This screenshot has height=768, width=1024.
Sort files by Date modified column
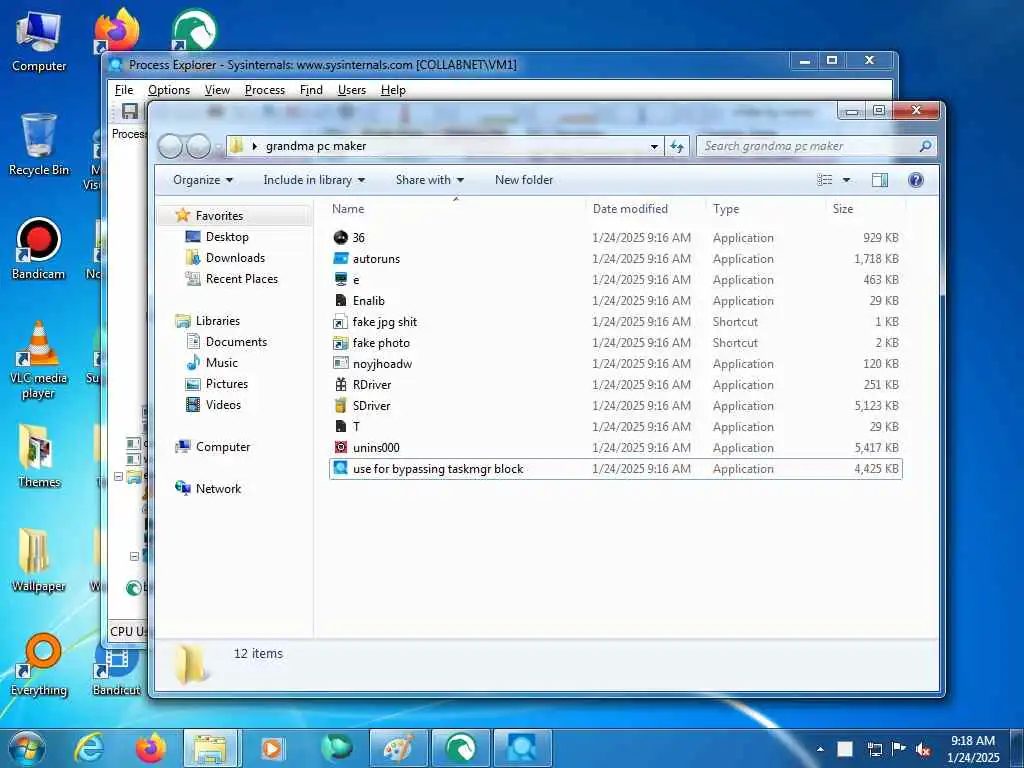(645, 209)
